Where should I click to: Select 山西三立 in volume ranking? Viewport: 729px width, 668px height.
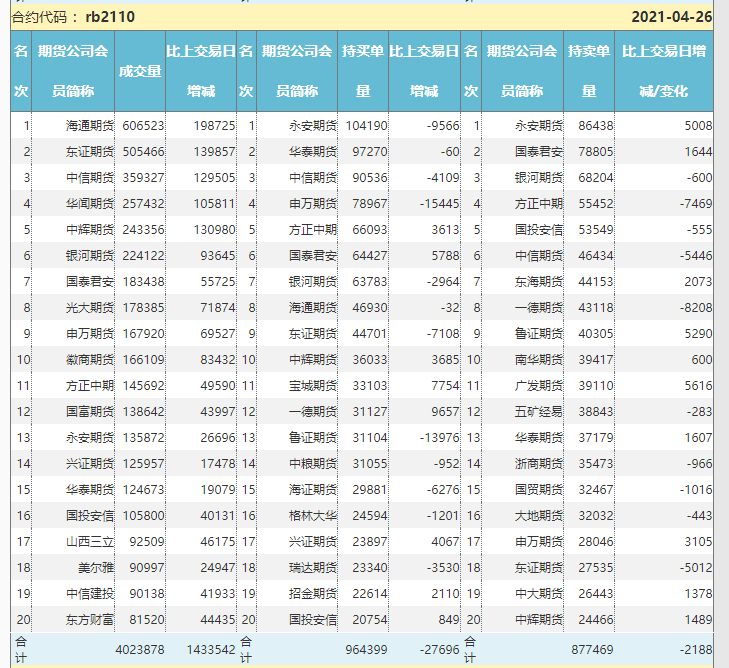tap(90, 542)
